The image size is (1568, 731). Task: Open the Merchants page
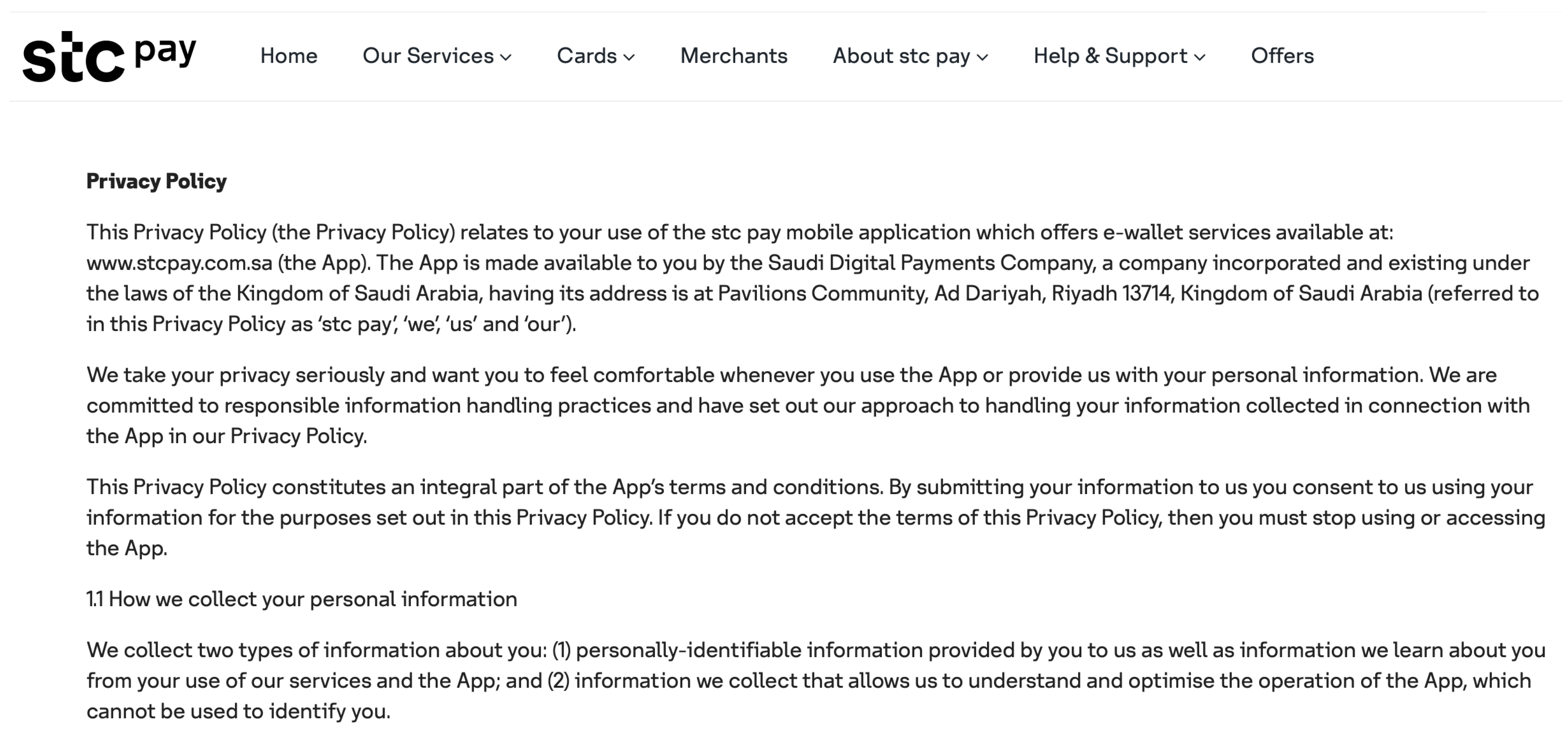tap(733, 56)
